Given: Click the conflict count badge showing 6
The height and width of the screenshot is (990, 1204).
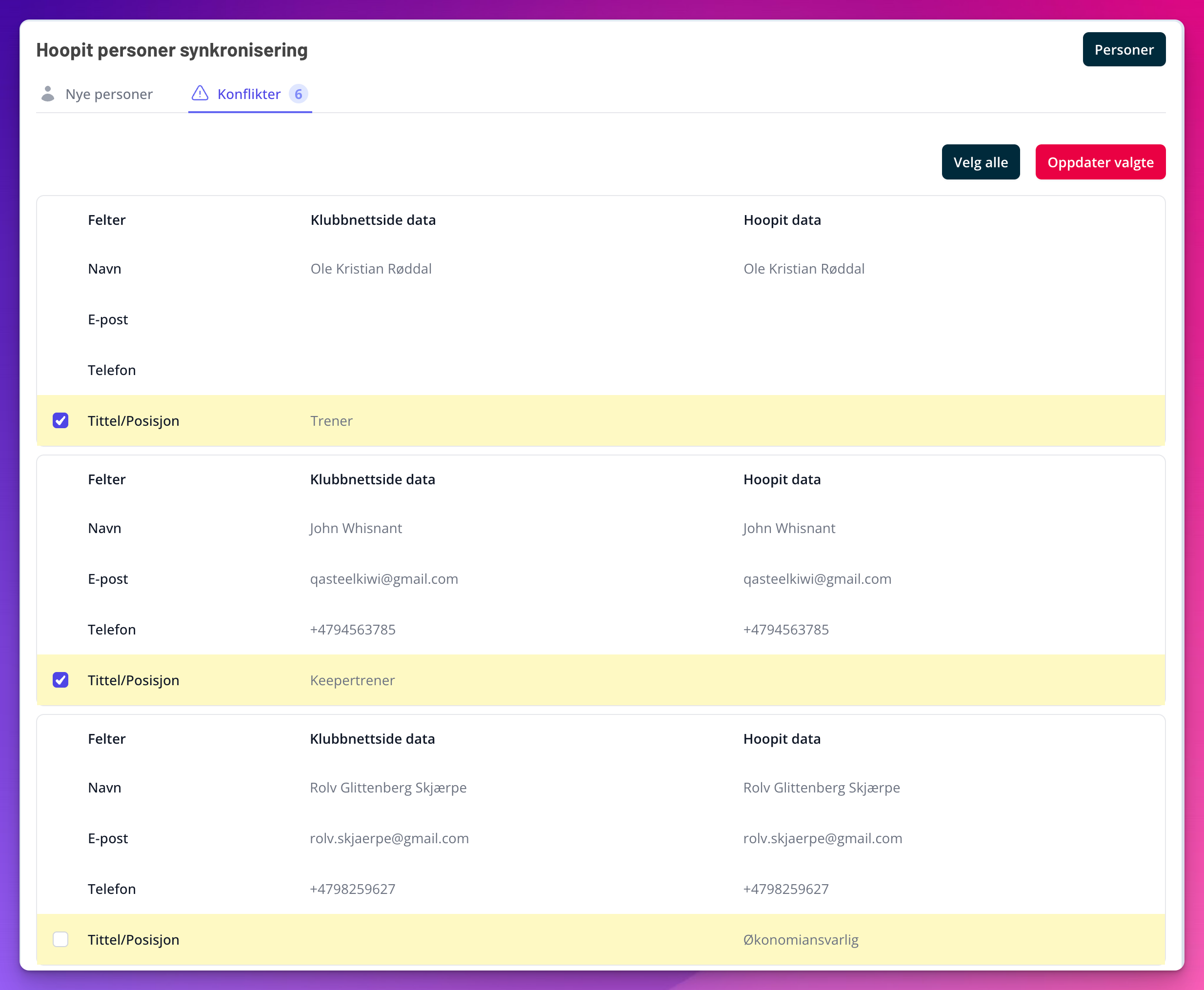Looking at the screenshot, I should [x=298, y=94].
